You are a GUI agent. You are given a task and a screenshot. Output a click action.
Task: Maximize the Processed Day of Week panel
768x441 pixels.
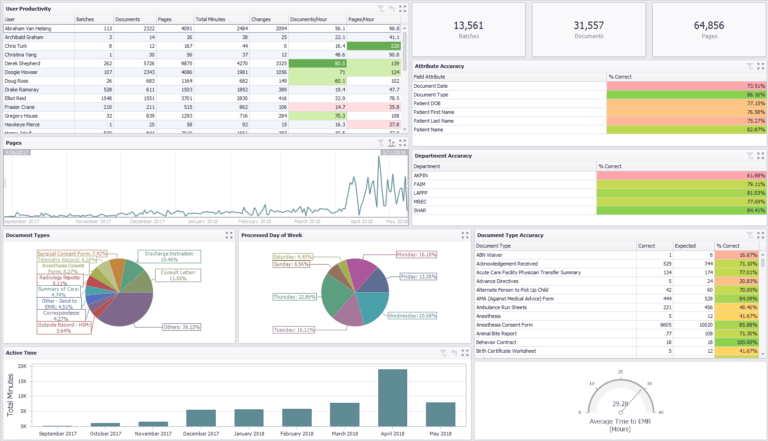[x=461, y=235]
